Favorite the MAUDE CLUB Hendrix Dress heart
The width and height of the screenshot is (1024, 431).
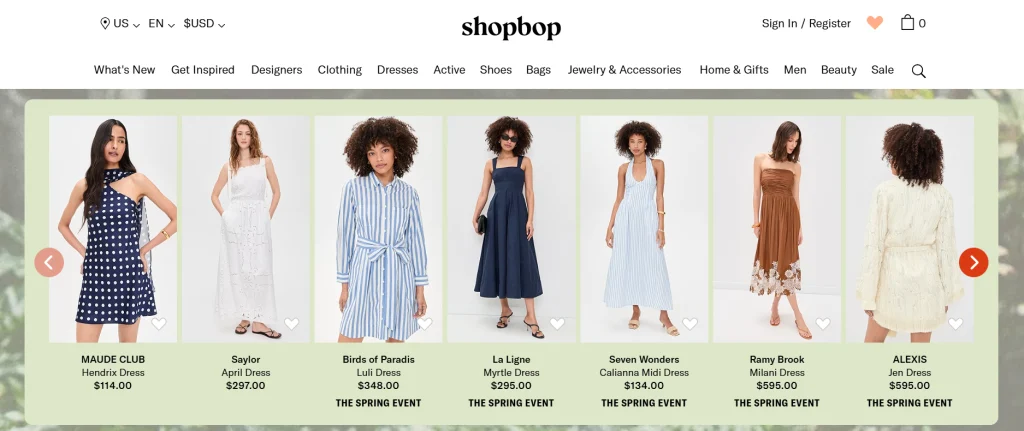(x=159, y=323)
